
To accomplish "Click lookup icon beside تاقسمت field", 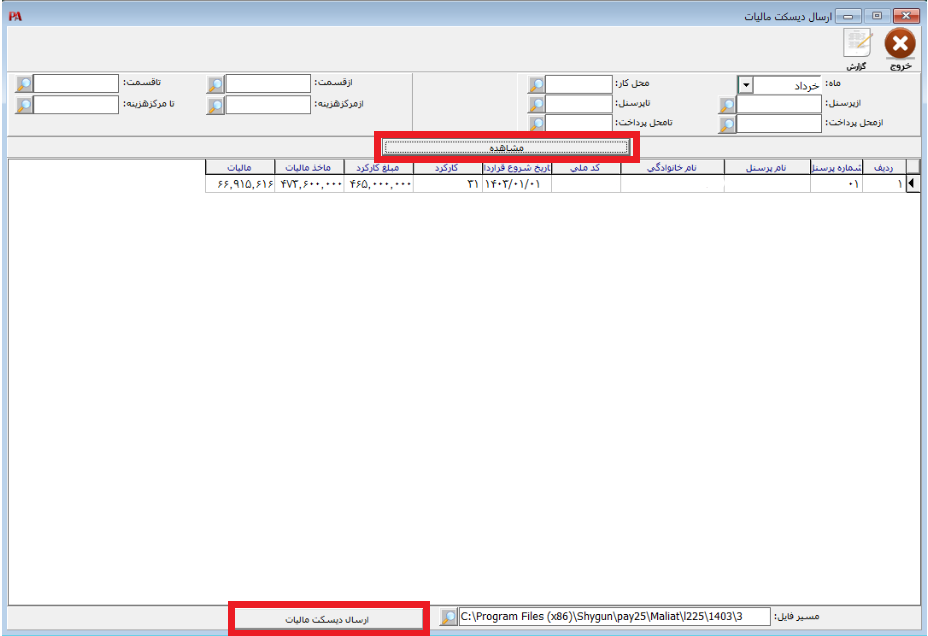I will point(25,85).
